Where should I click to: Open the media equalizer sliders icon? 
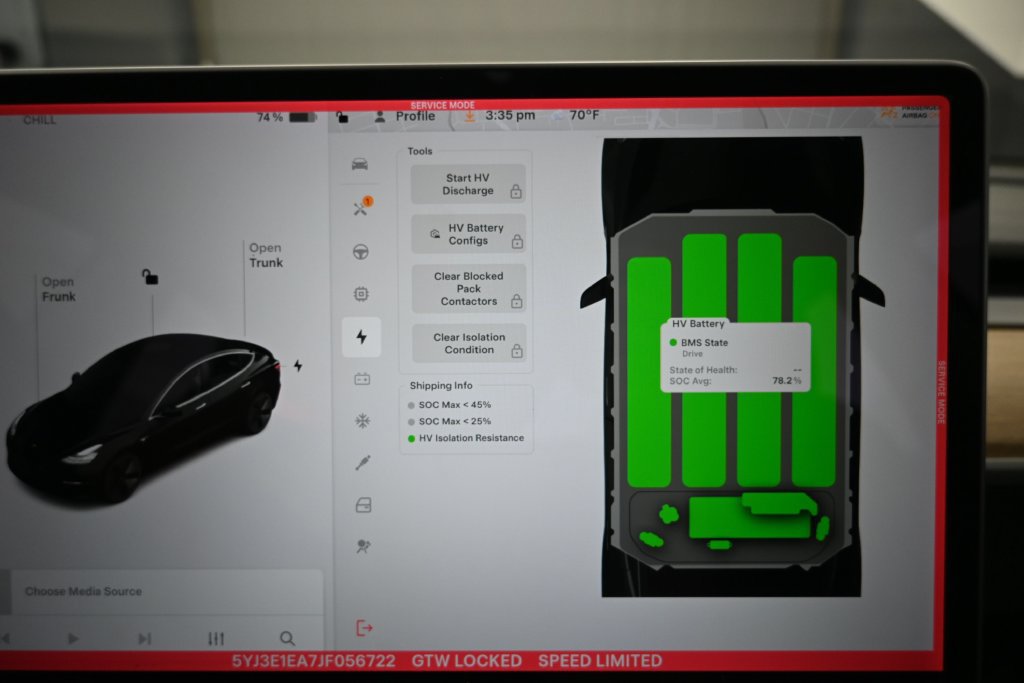point(216,638)
